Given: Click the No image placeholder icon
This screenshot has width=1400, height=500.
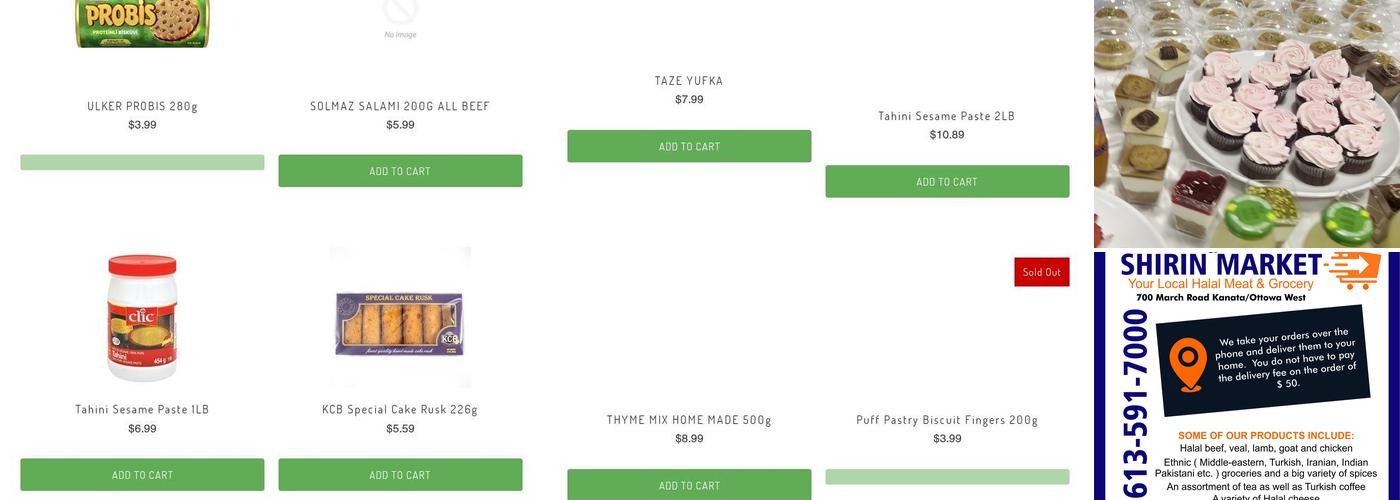Looking at the screenshot, I should [x=400, y=16].
